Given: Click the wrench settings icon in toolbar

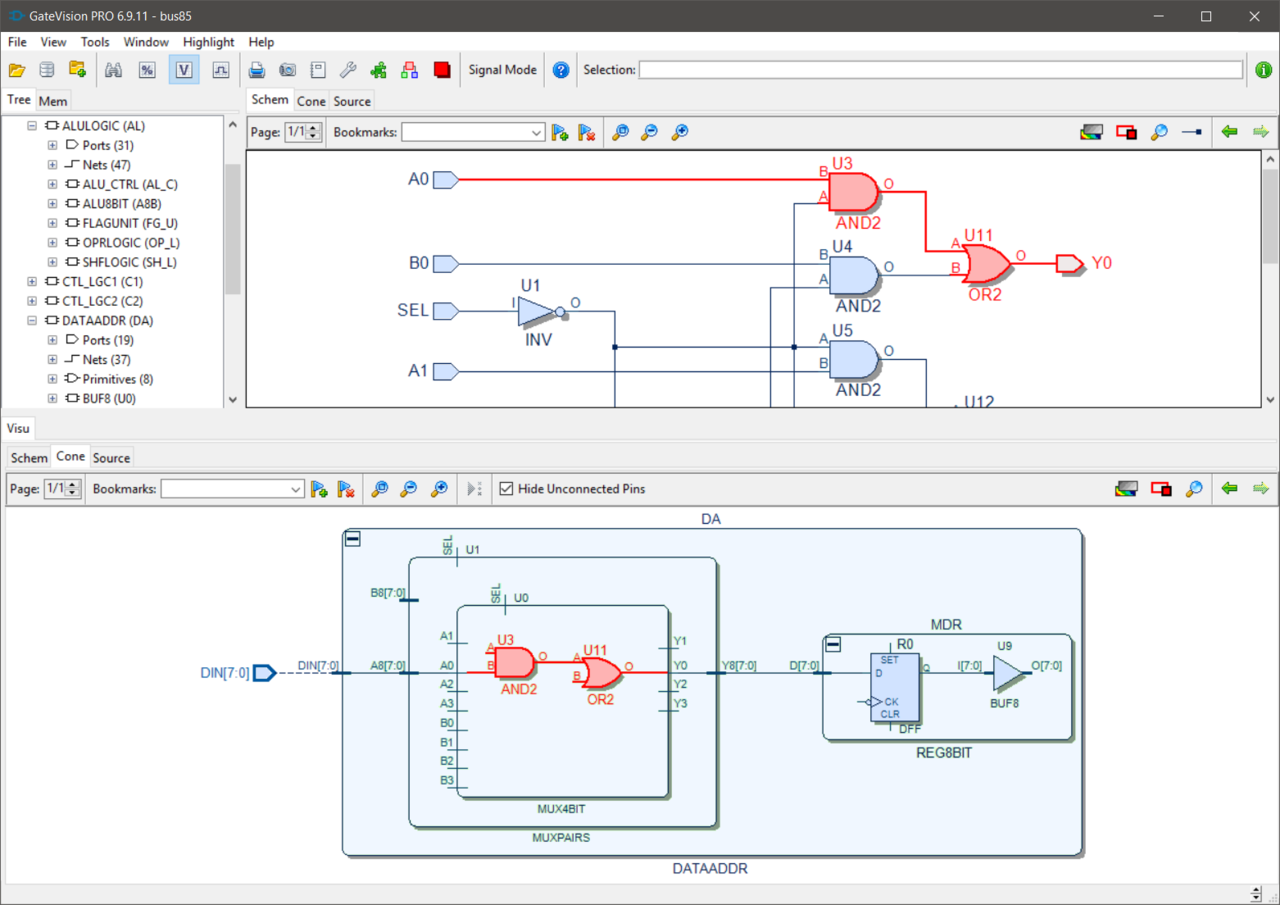Looking at the screenshot, I should [348, 70].
